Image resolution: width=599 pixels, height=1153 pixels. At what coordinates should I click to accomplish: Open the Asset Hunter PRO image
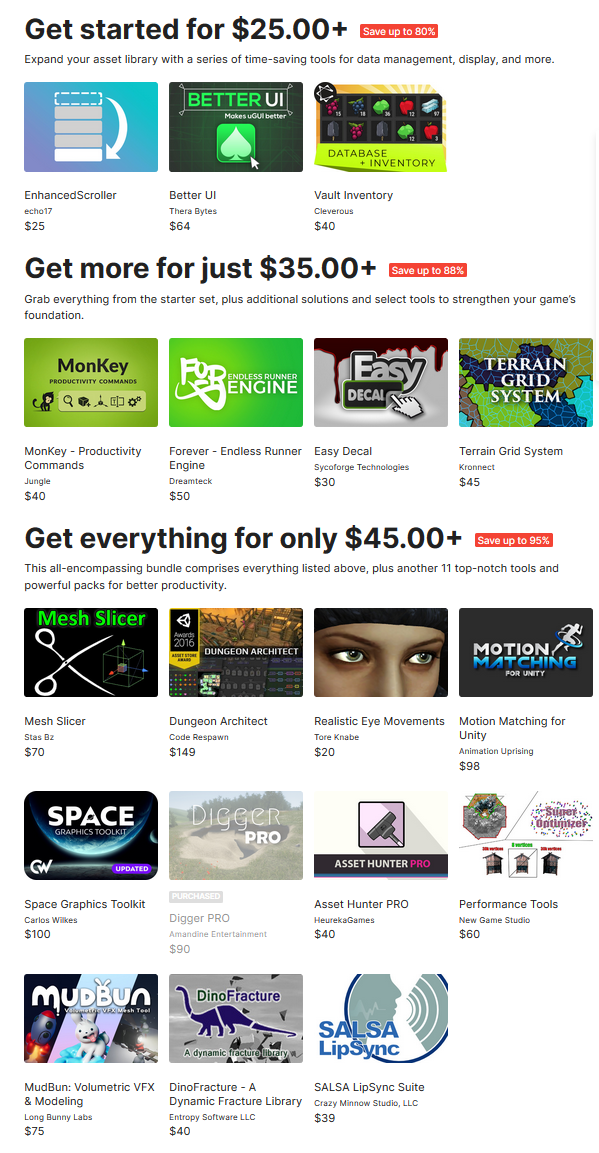(381, 835)
